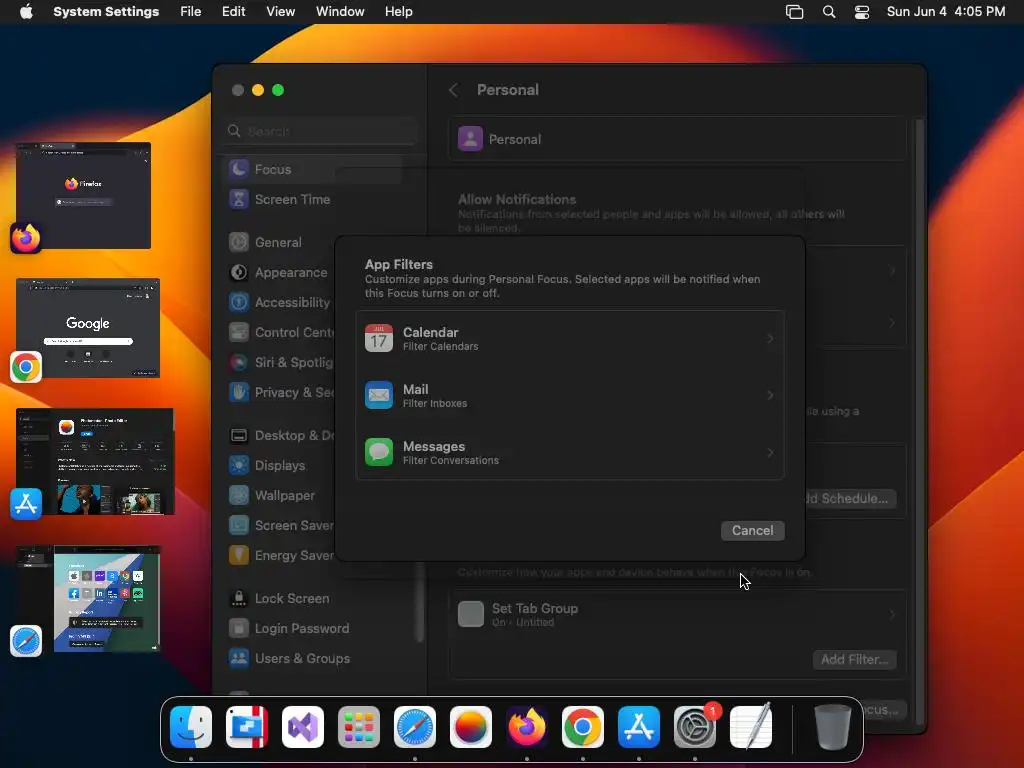1024x768 pixels.
Task: Open Finder from the Dock
Action: (191, 727)
